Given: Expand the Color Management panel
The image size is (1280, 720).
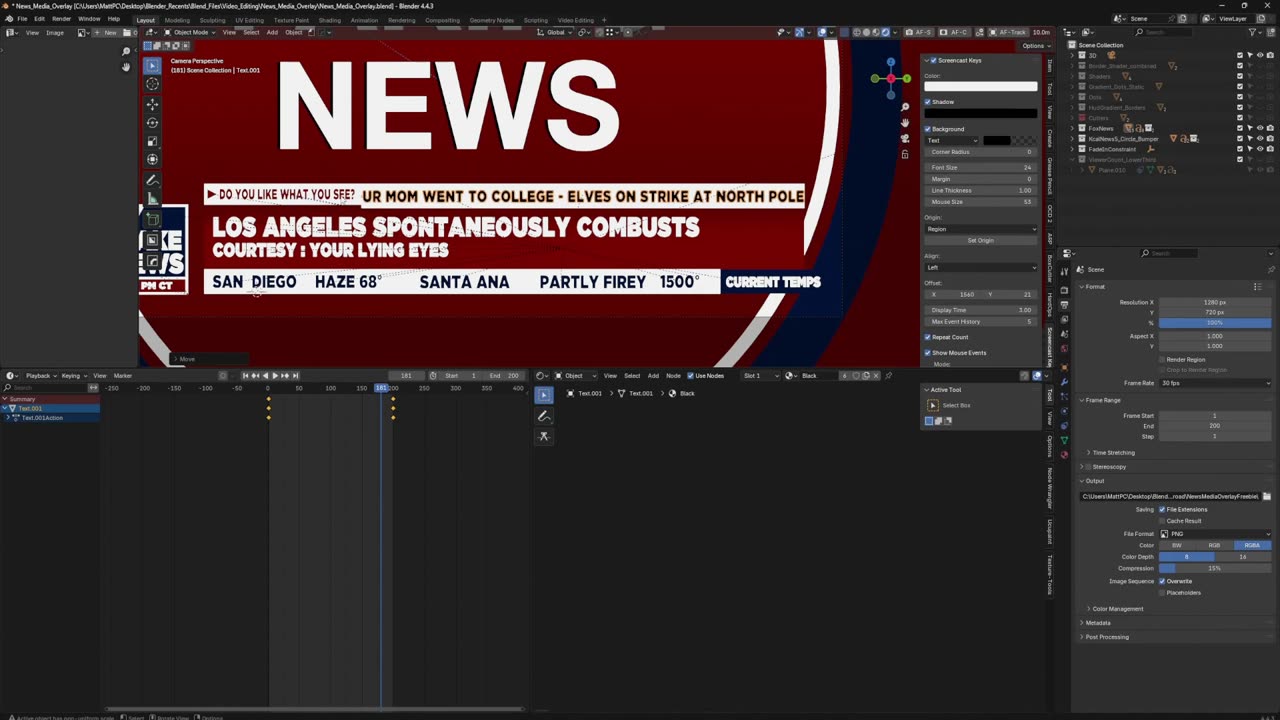Looking at the screenshot, I should coord(1118,609).
